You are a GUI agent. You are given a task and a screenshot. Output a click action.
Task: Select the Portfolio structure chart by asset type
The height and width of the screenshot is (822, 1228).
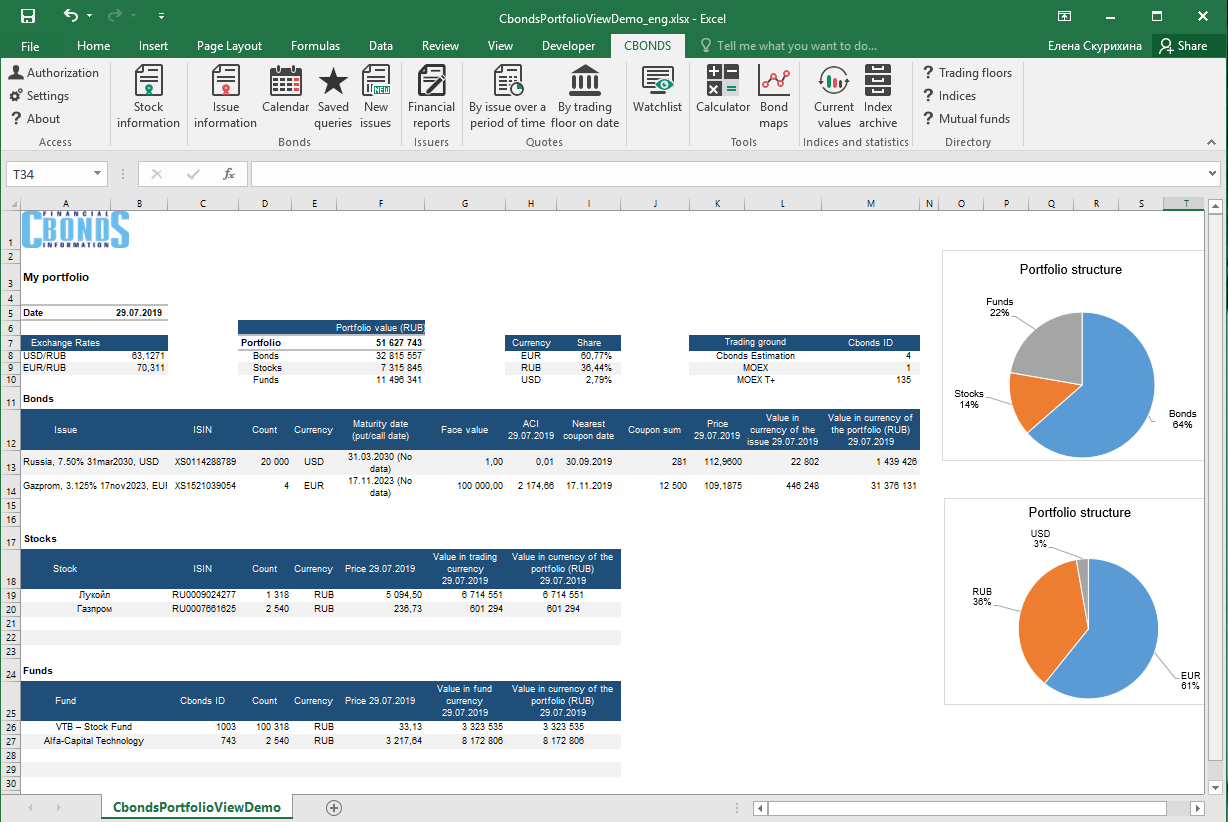pos(1073,355)
